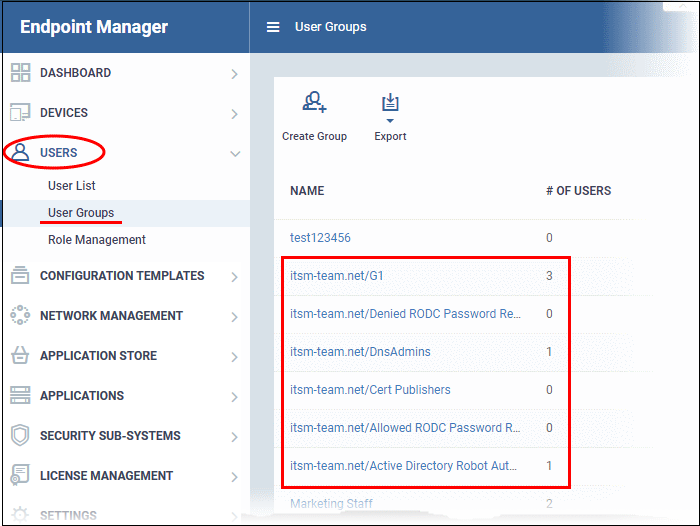700x526 pixels.
Task: Expand the Security Sub-Systems chevron
Action: (234, 437)
